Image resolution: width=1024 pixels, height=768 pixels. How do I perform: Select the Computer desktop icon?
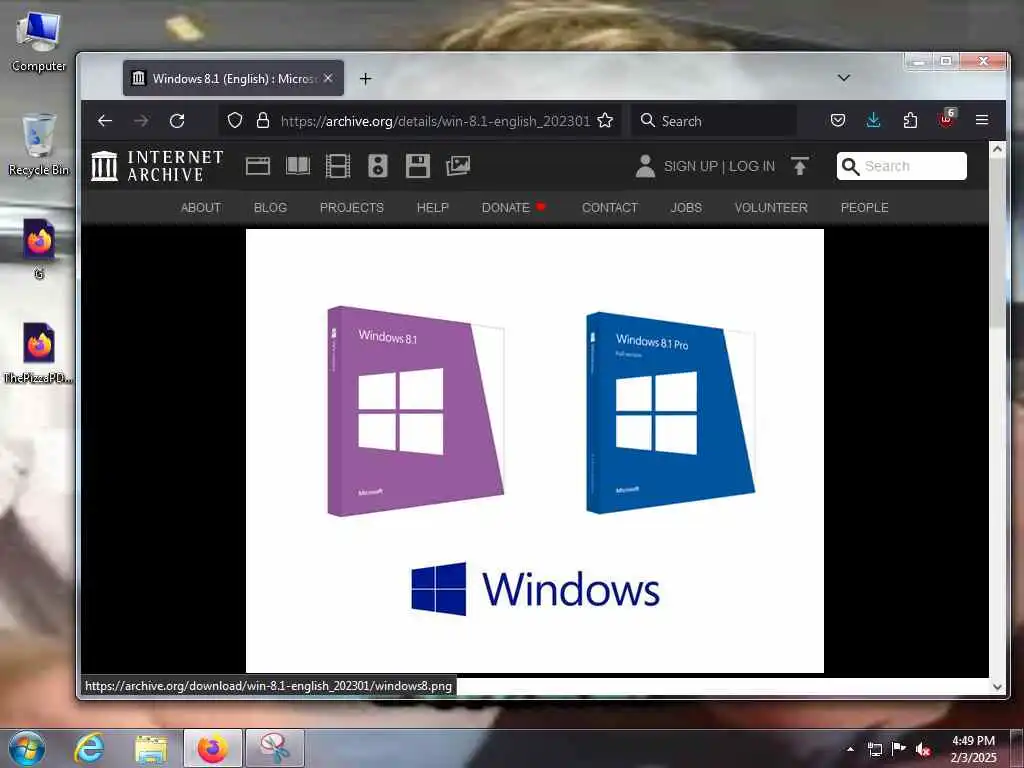[39, 41]
